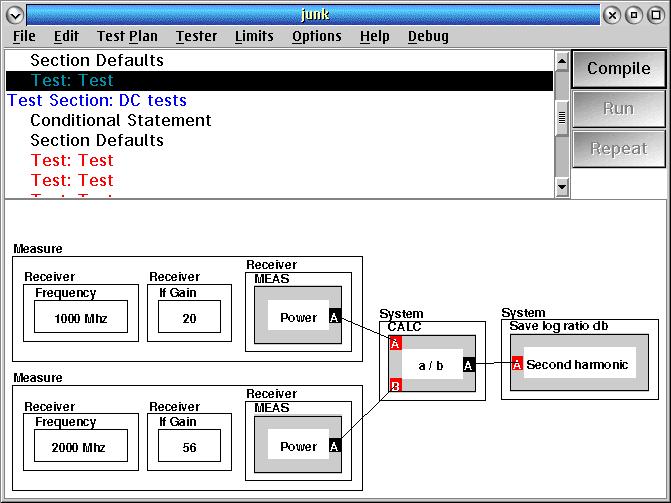Open the Edit menu
The image size is (671, 503).
click(66, 36)
